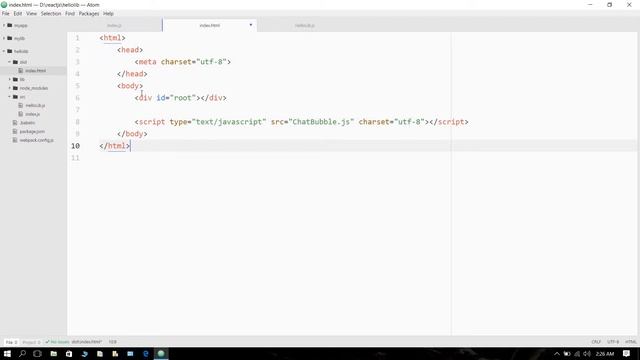The image size is (640, 360).
Task: Click the node_modules folder icon
Action: [x=16, y=88]
